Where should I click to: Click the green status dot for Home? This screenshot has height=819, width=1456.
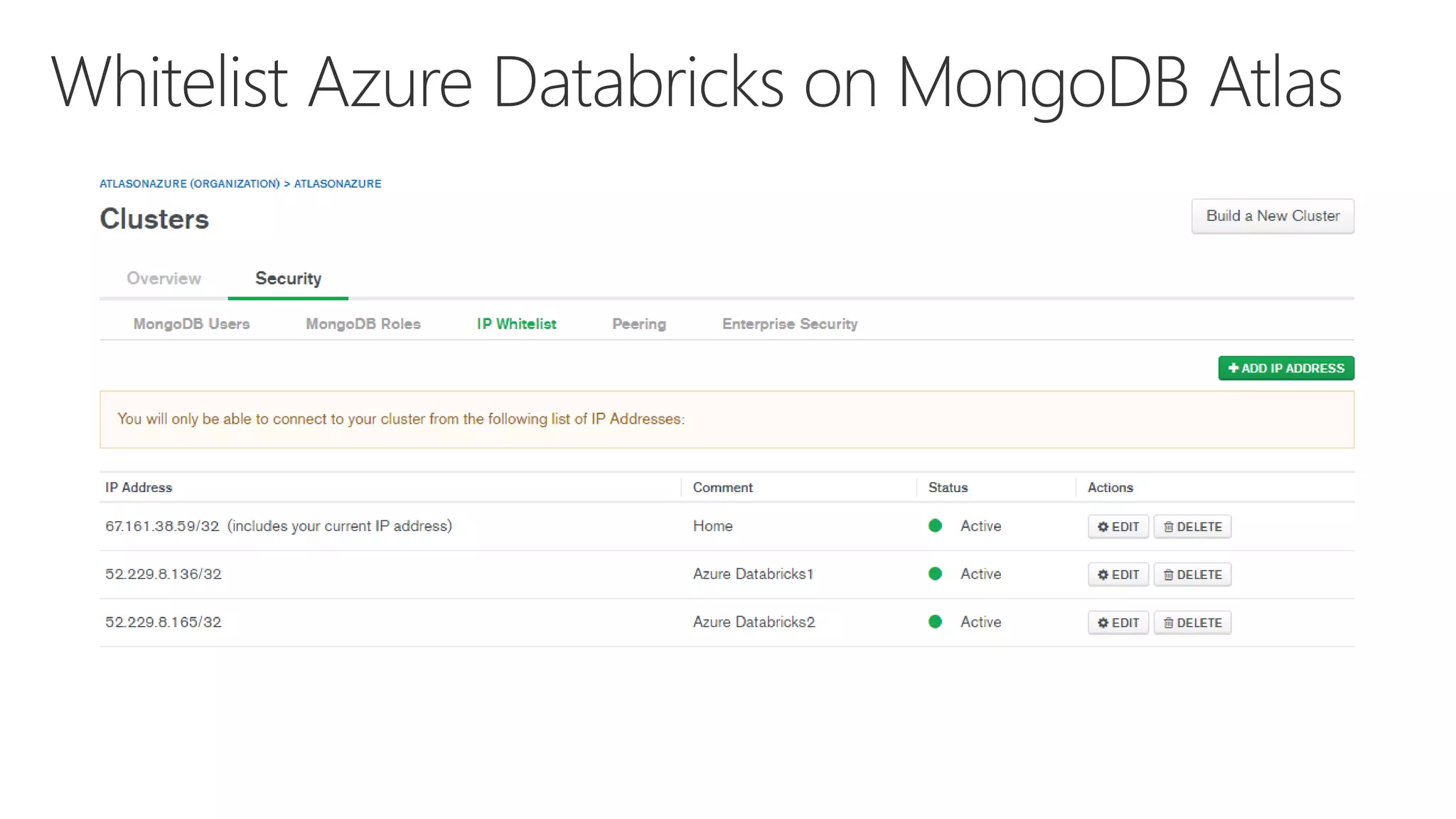click(x=935, y=526)
